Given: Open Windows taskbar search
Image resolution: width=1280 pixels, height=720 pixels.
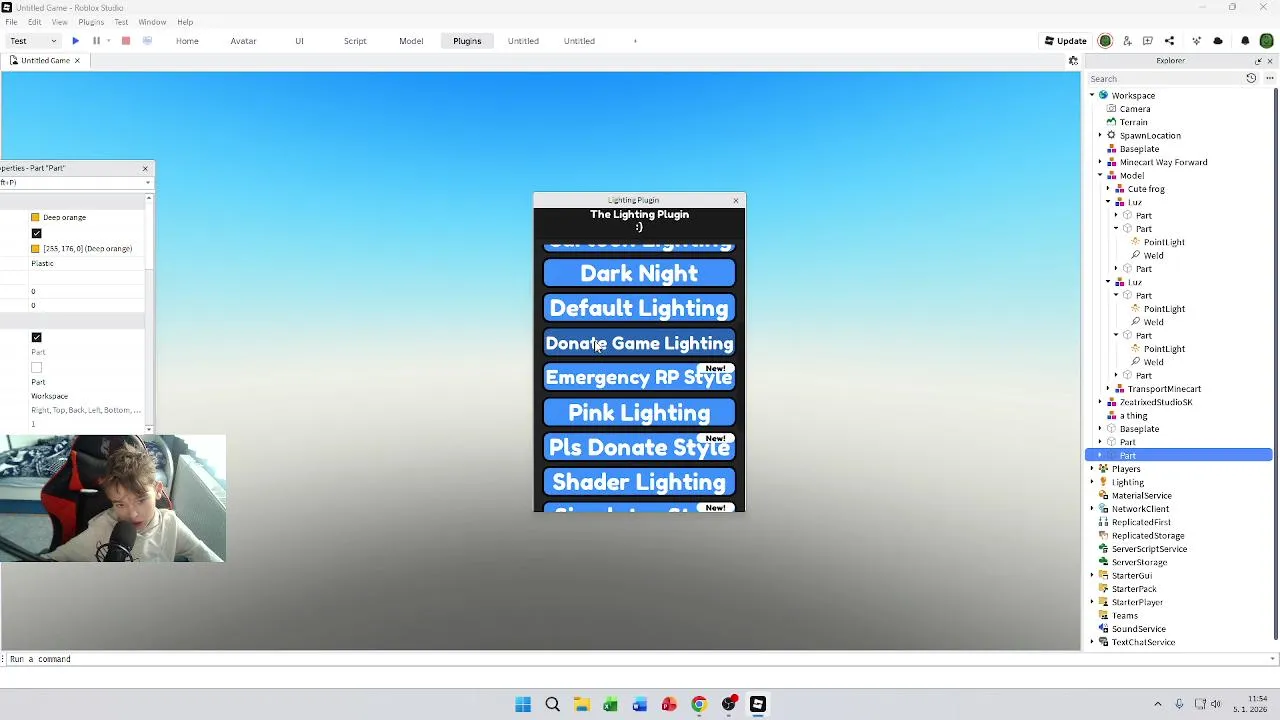Looking at the screenshot, I should click(552, 704).
